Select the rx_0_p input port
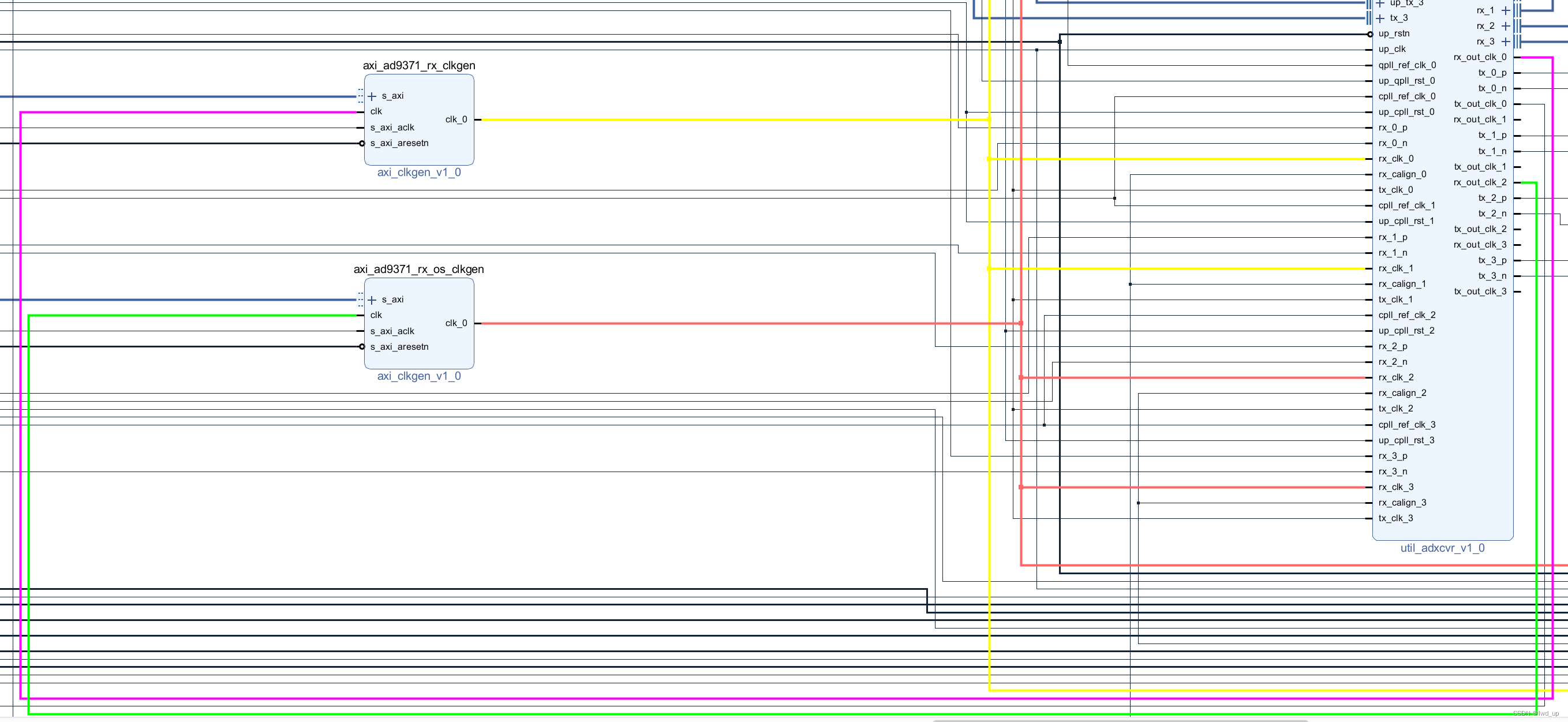Image resolution: width=1568 pixels, height=722 pixels. pyautogui.click(x=1392, y=128)
